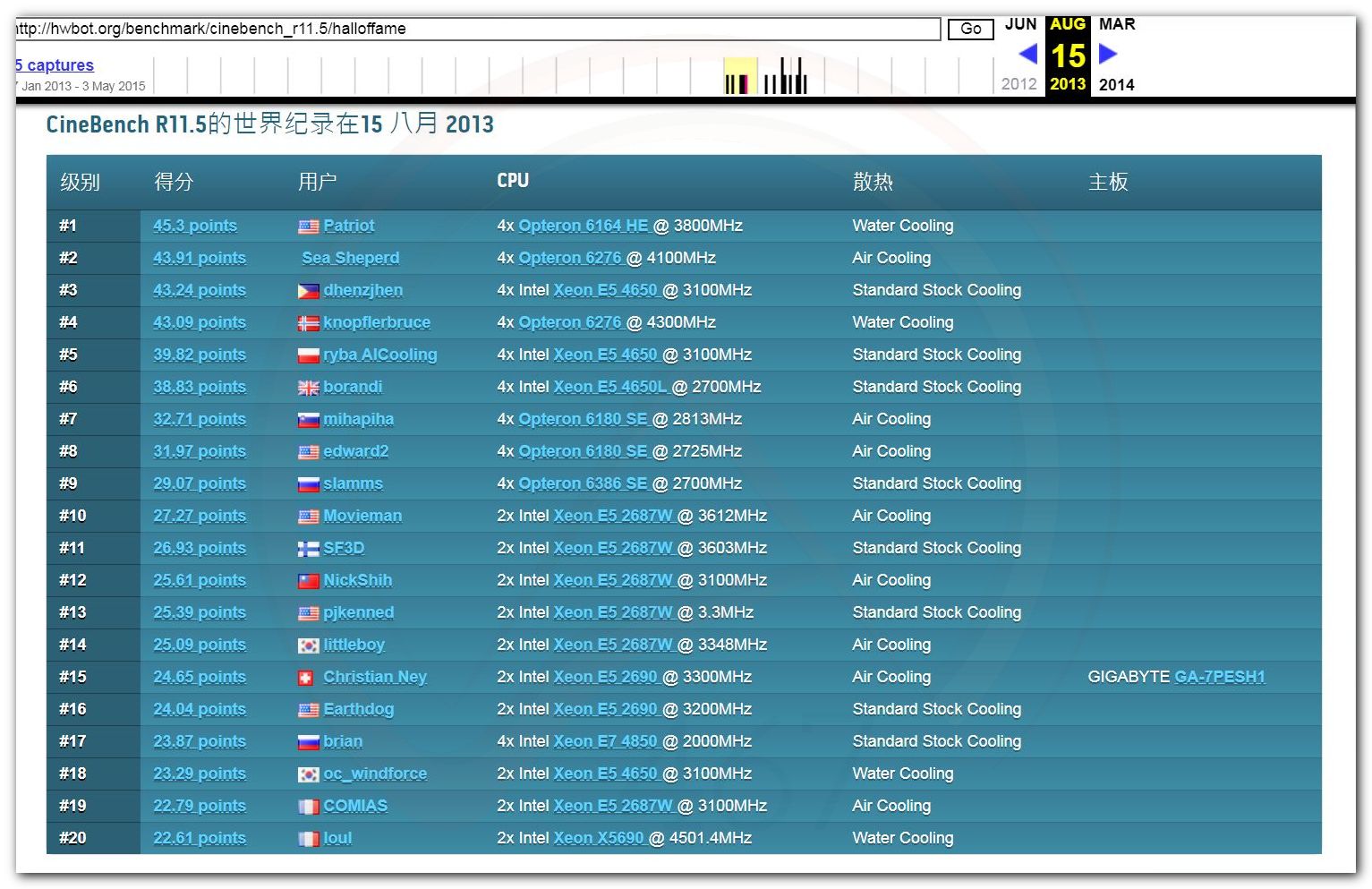Open user profile Christian Ney
Viewport: 1372px width, 889px height.
click(x=375, y=677)
